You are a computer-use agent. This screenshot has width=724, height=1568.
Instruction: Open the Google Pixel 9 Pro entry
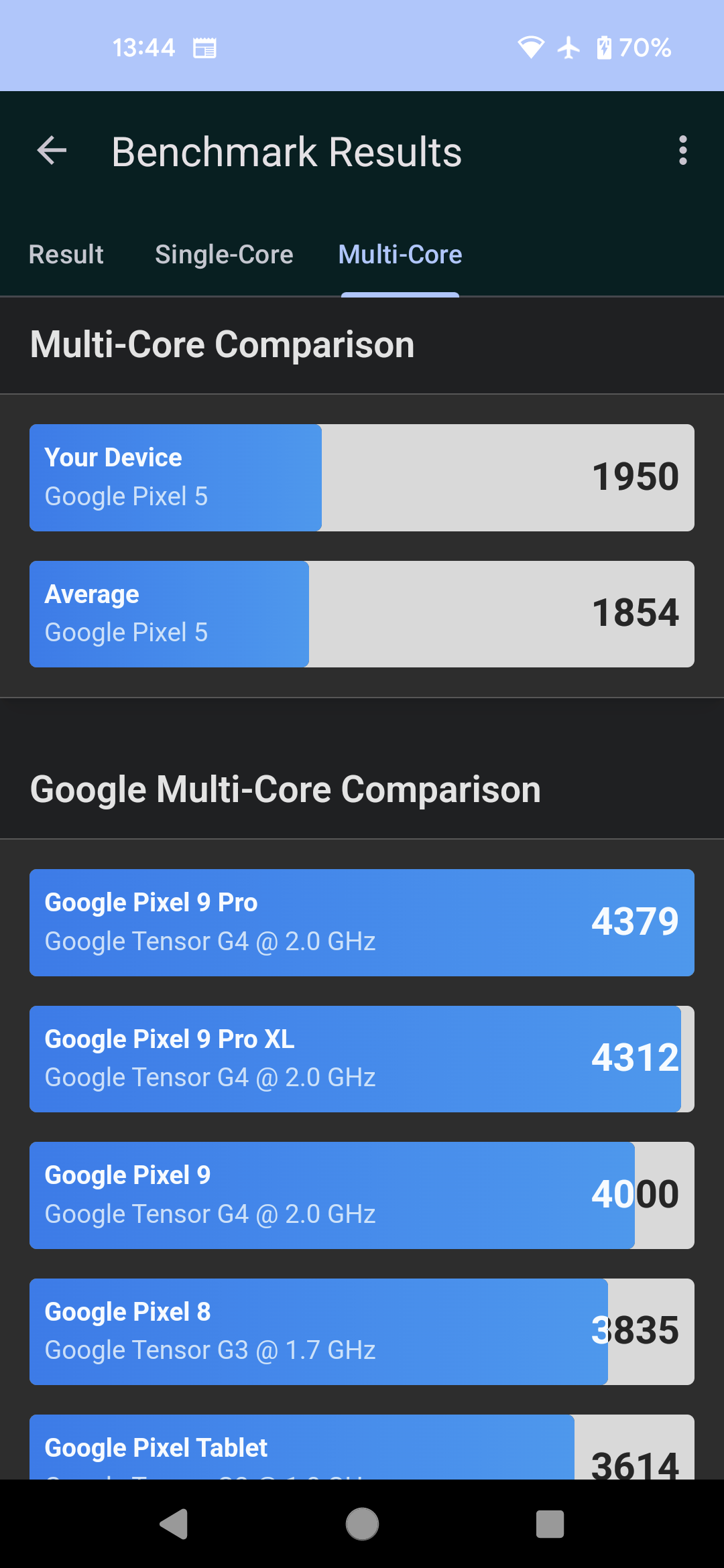point(362,923)
